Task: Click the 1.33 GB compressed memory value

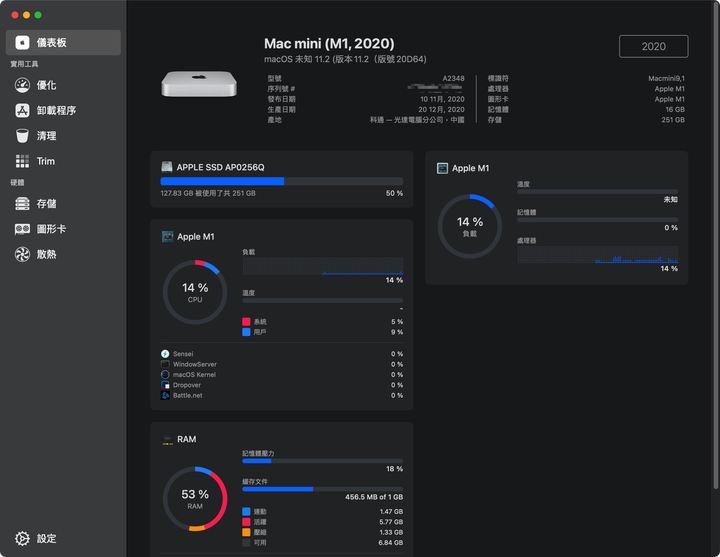Action: click(x=391, y=532)
